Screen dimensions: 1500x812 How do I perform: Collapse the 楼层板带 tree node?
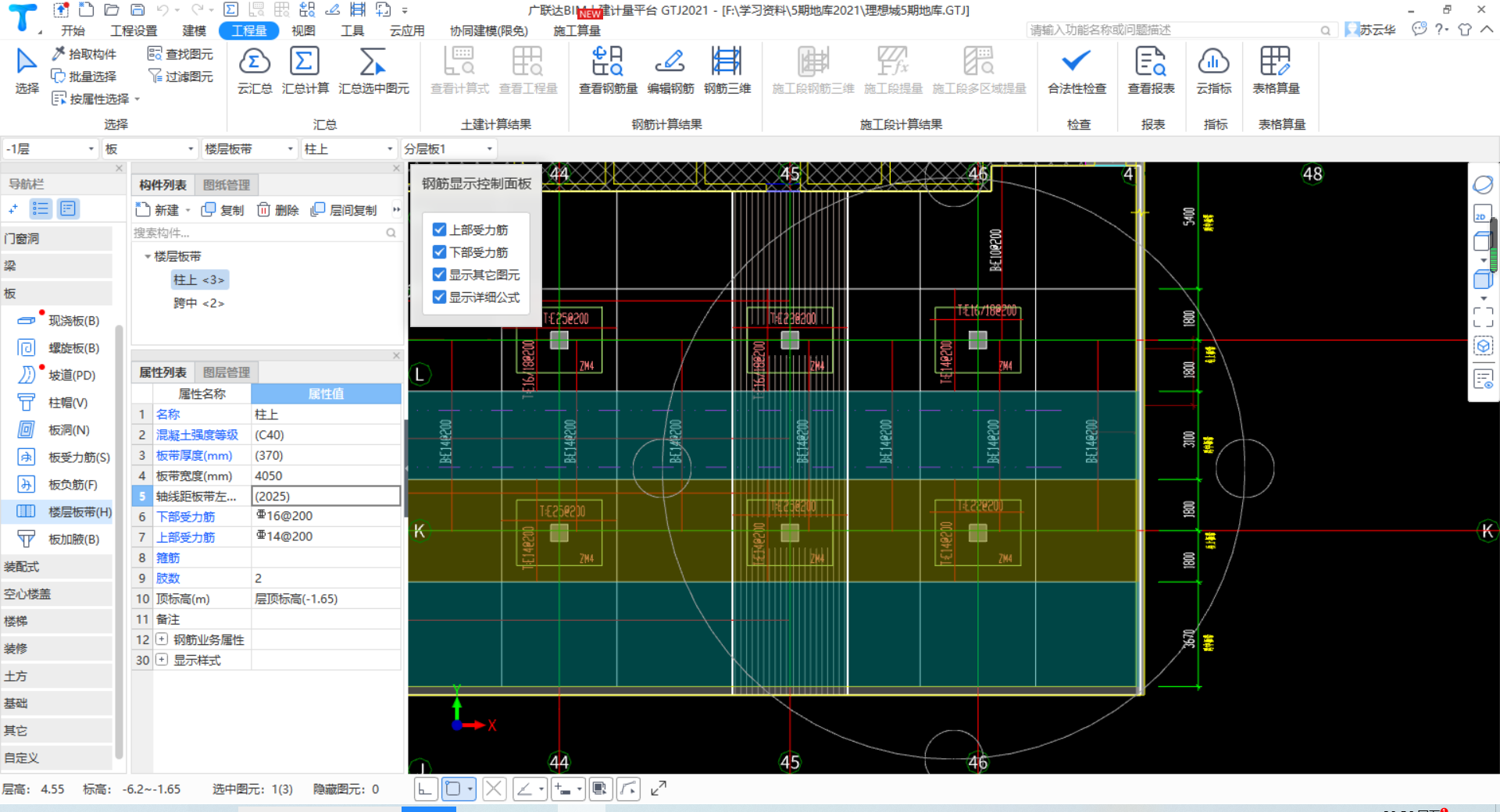coord(147,256)
